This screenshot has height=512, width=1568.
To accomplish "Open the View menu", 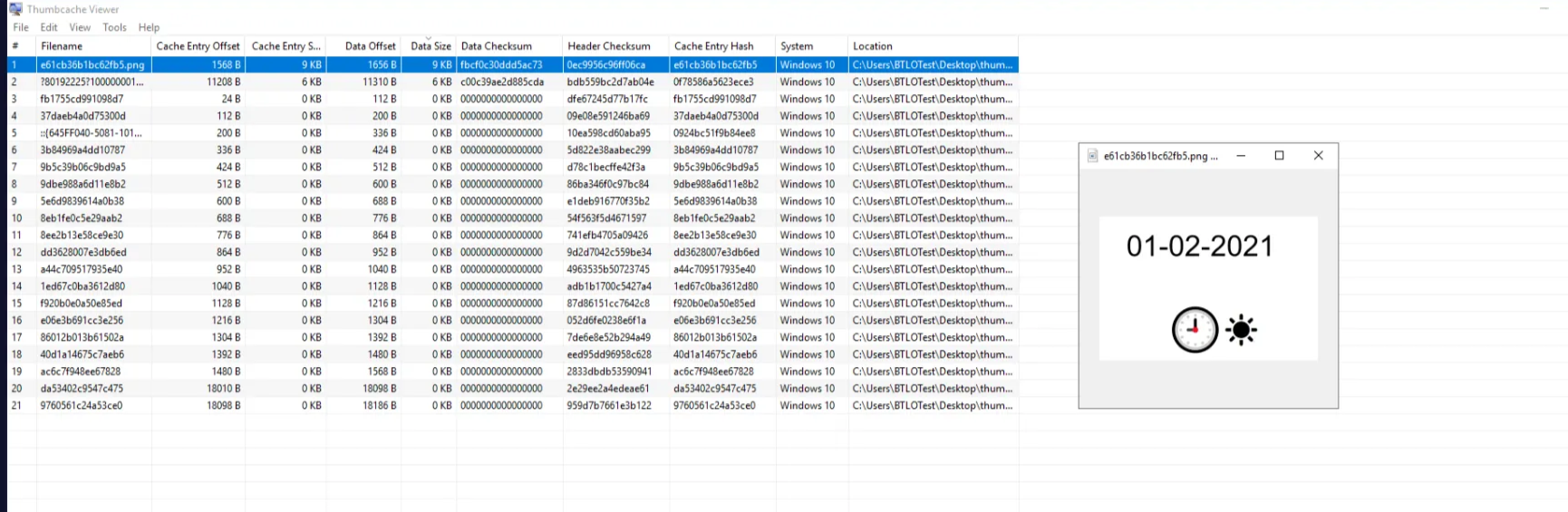I will (x=80, y=27).
